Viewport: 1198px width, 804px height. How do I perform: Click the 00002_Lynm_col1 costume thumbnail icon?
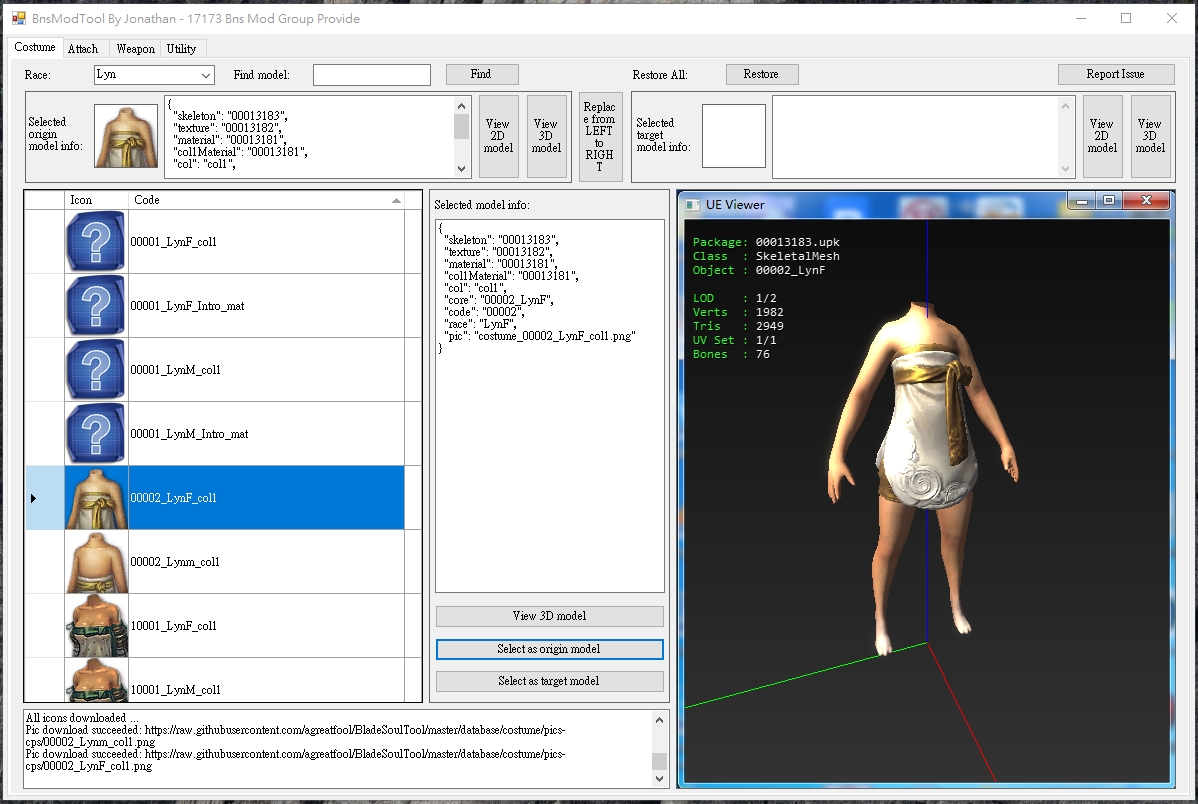pyautogui.click(x=96, y=562)
